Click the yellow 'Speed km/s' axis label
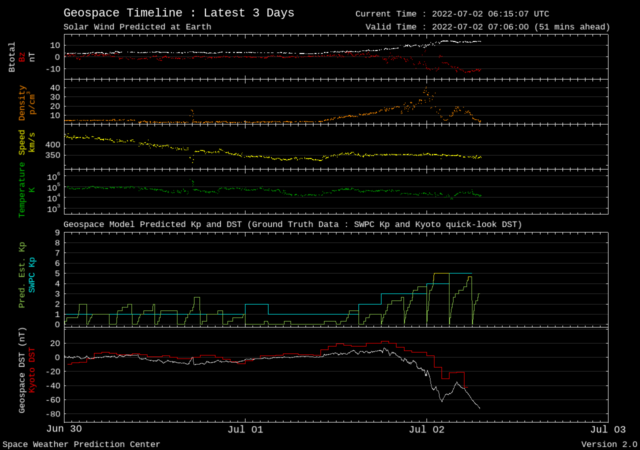This screenshot has width=640, height=450. [x=27, y=142]
